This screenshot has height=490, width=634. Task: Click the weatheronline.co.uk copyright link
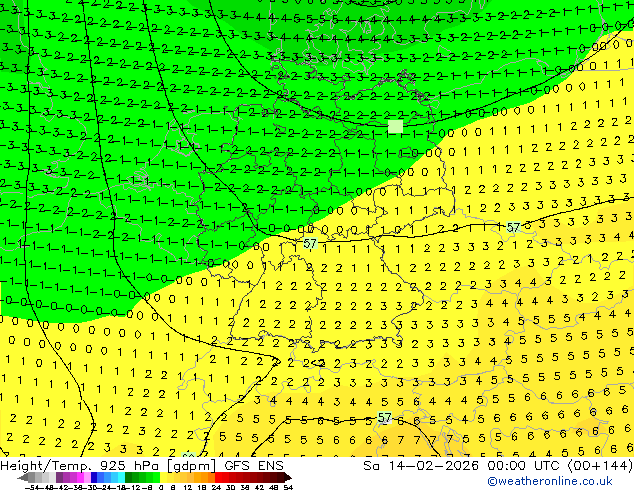coord(549,481)
